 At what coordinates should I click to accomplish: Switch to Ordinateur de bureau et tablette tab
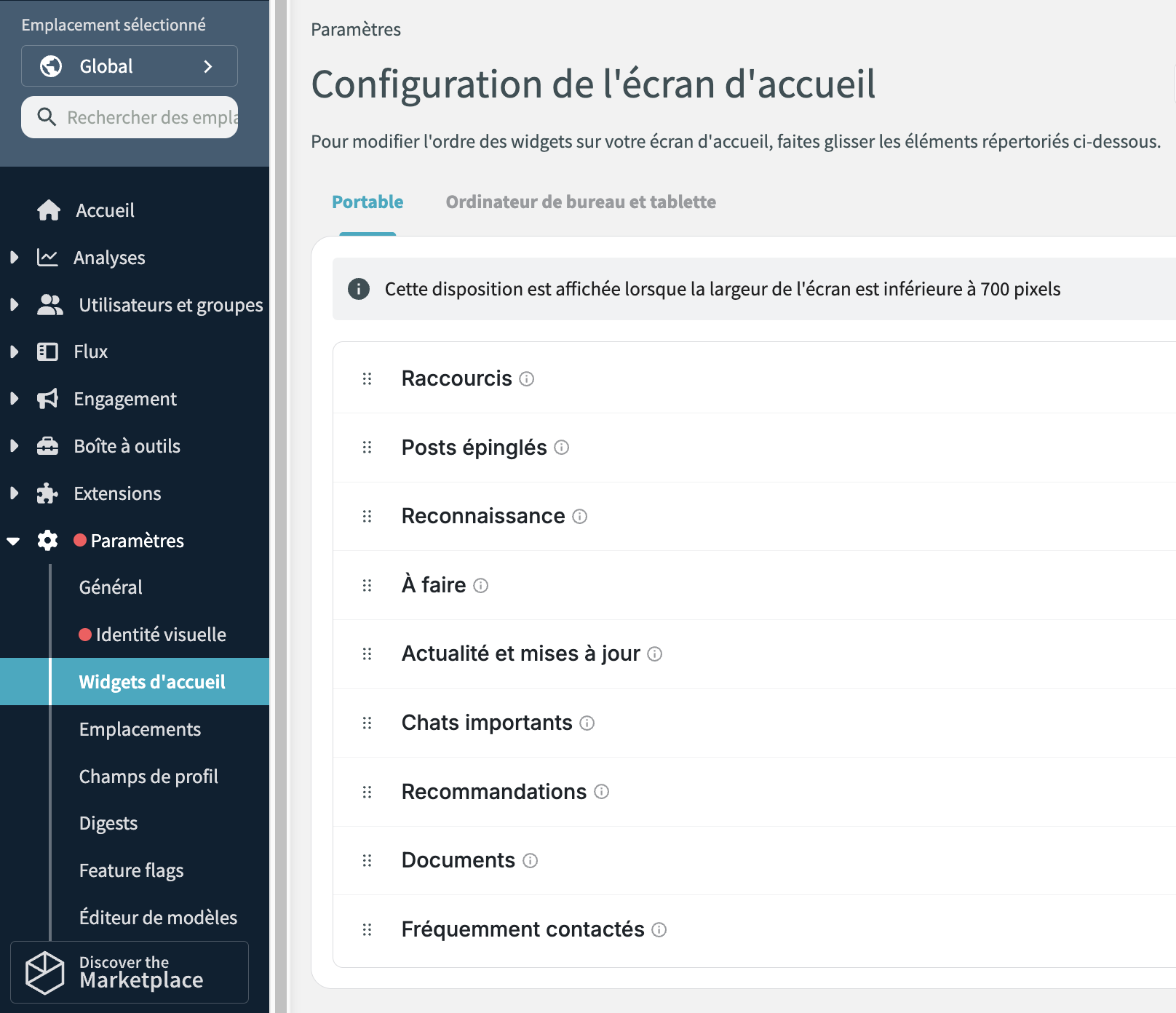(581, 202)
